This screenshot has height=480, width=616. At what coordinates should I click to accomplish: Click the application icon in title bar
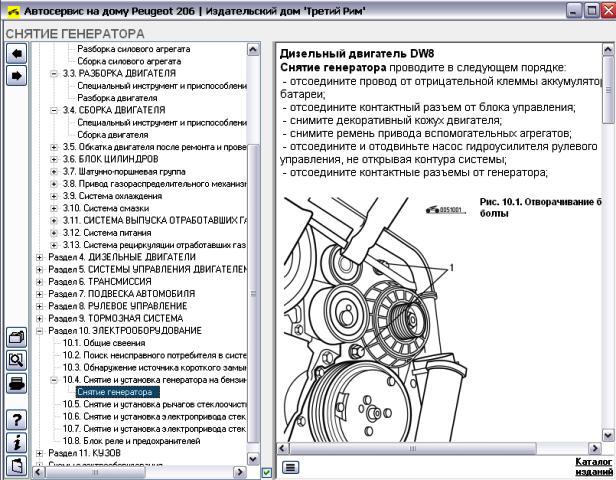click(x=13, y=11)
